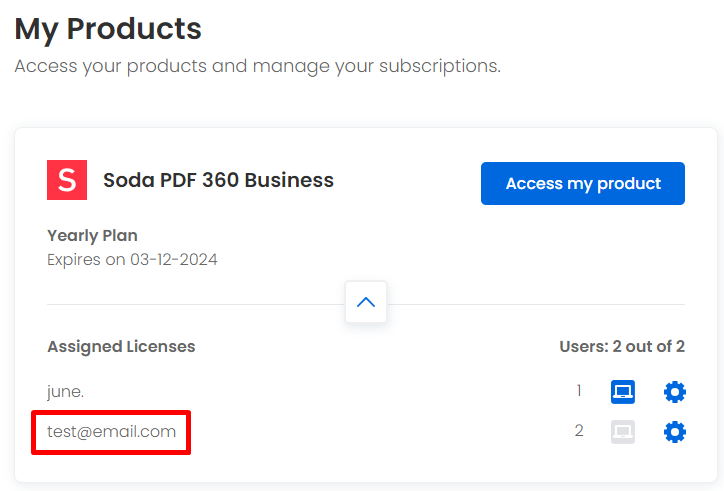
Task: Click license number 2 beside test@email.com
Action: [x=579, y=430]
